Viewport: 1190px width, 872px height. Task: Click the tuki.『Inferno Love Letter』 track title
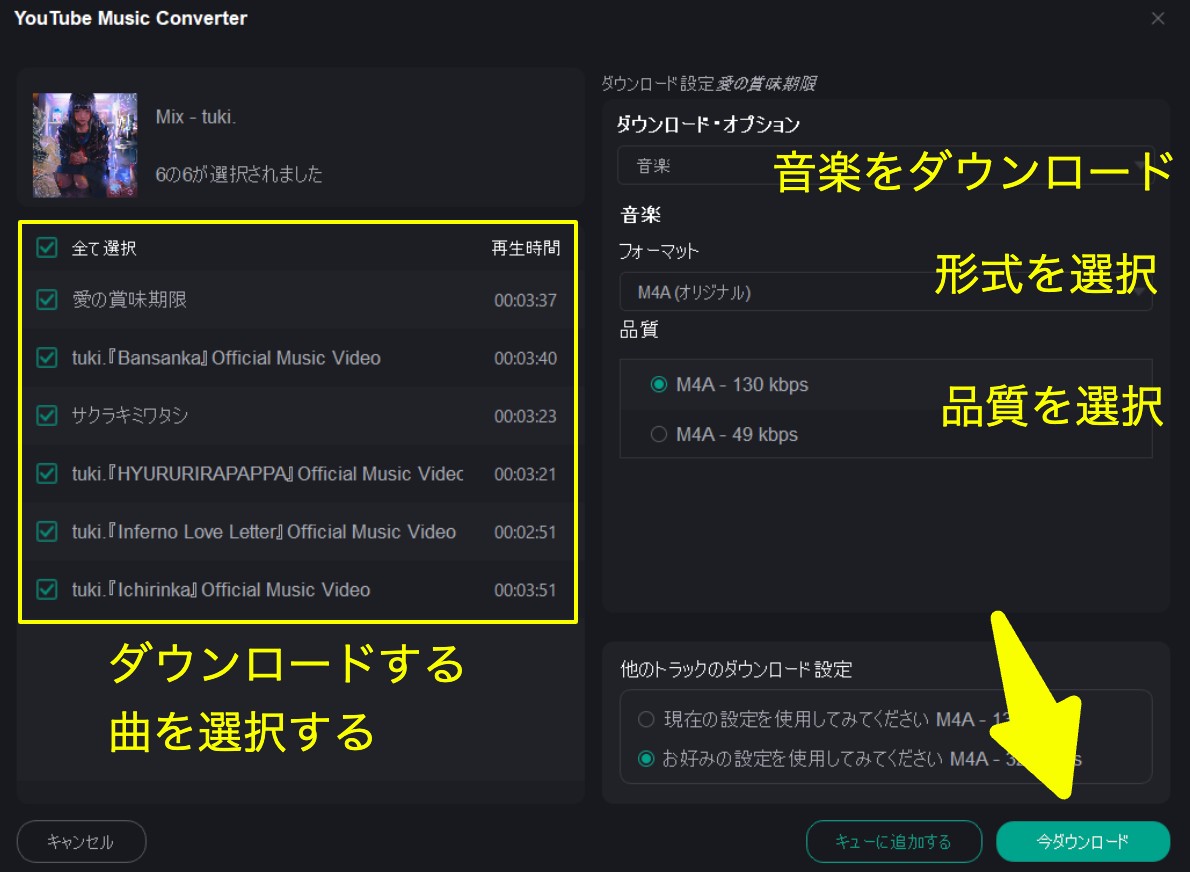(263, 532)
